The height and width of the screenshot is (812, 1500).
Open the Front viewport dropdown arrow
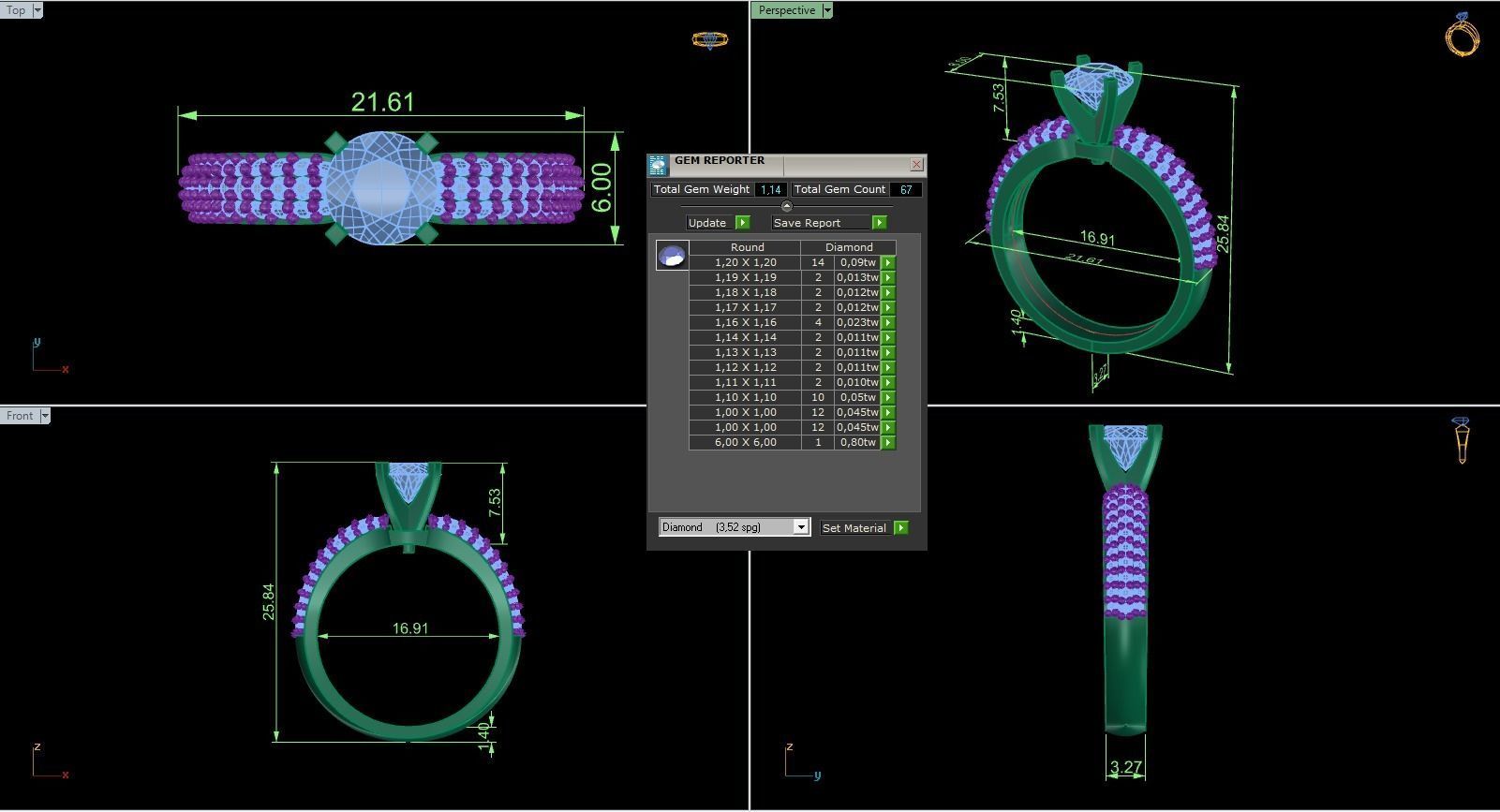(44, 416)
